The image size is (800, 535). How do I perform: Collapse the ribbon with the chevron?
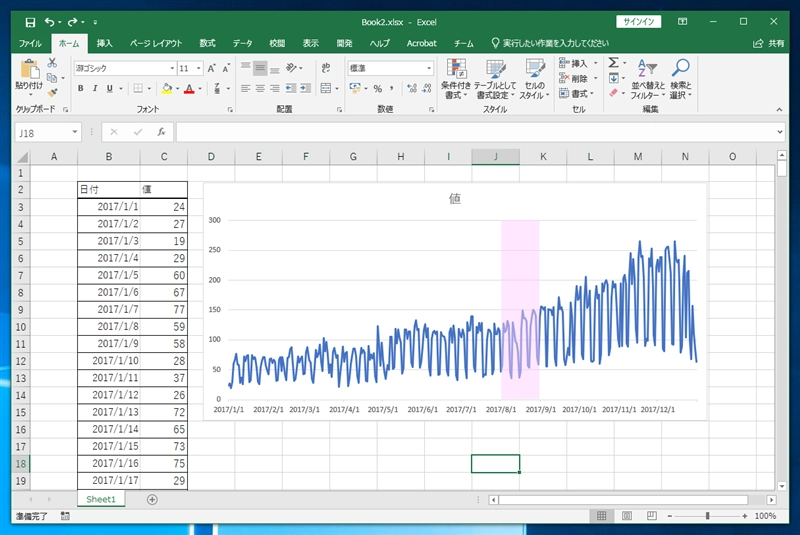click(779, 109)
